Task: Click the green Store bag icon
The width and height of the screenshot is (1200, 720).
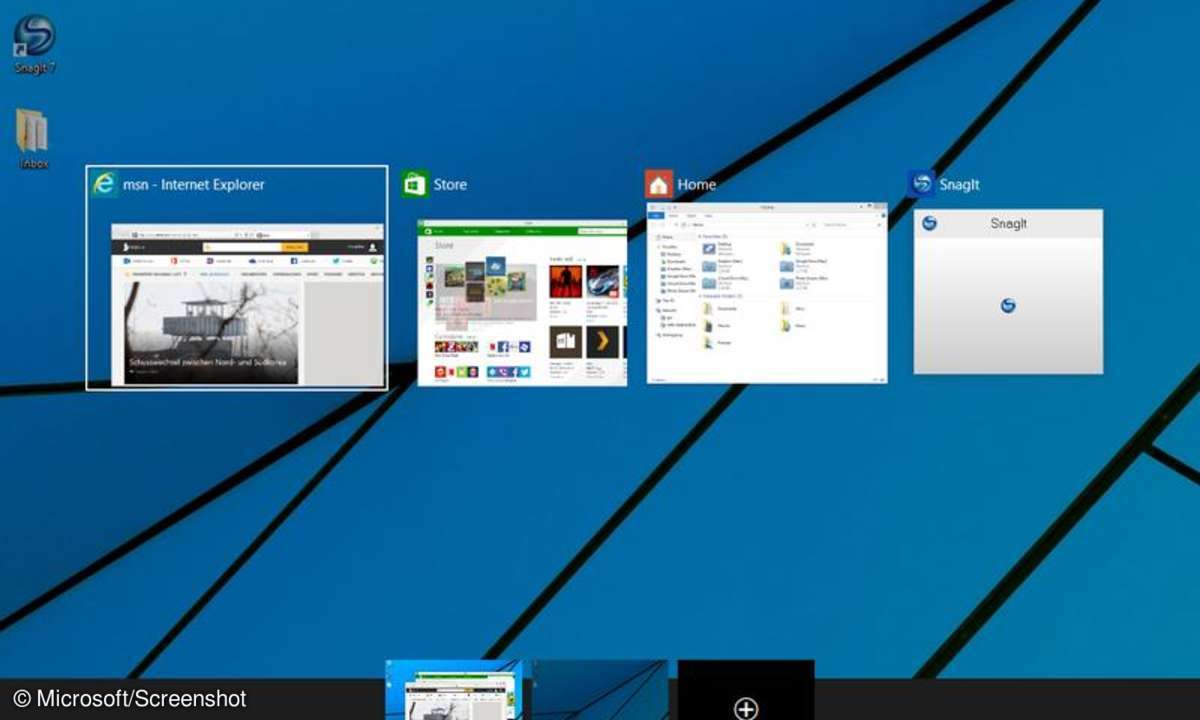Action: 415,184
